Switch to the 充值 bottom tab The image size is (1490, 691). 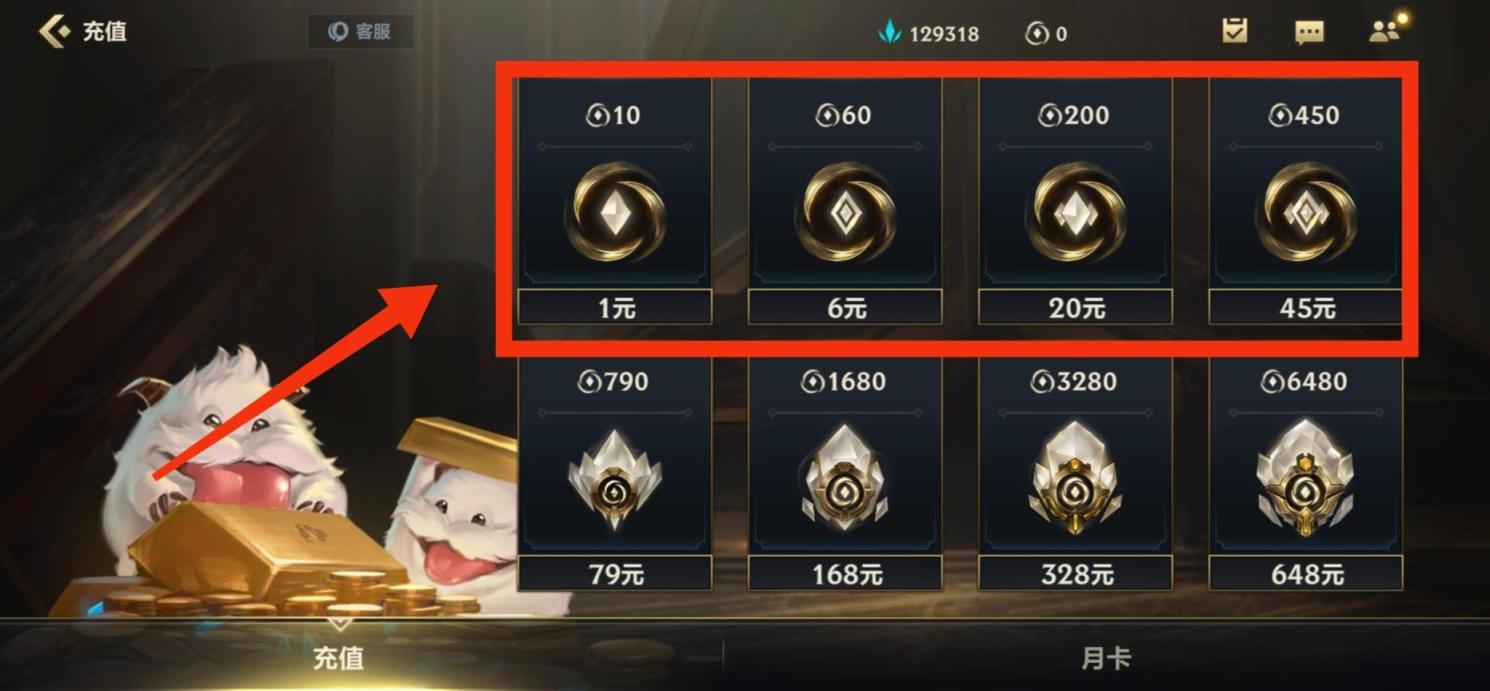tap(338, 658)
